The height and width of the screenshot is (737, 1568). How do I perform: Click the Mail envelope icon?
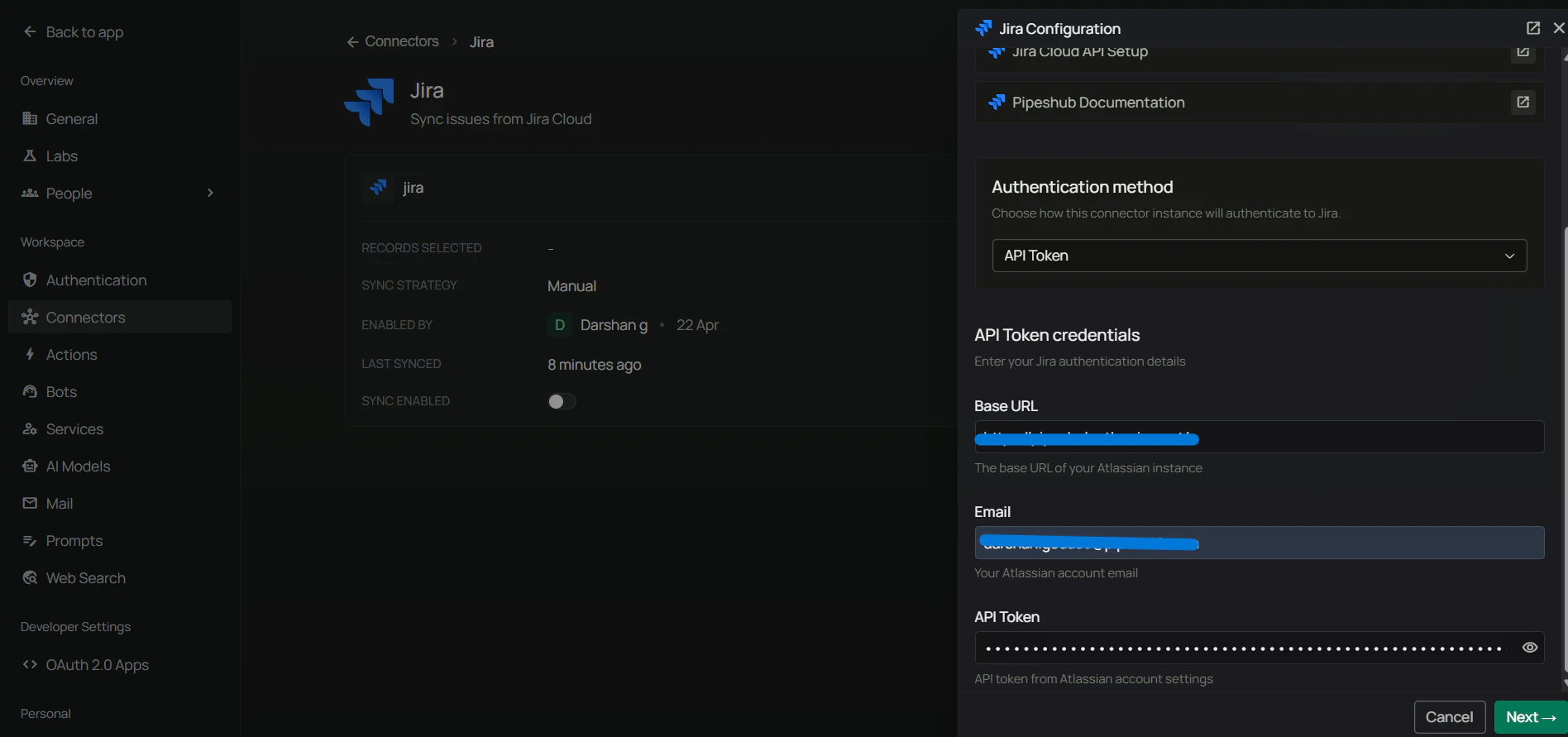coord(30,504)
